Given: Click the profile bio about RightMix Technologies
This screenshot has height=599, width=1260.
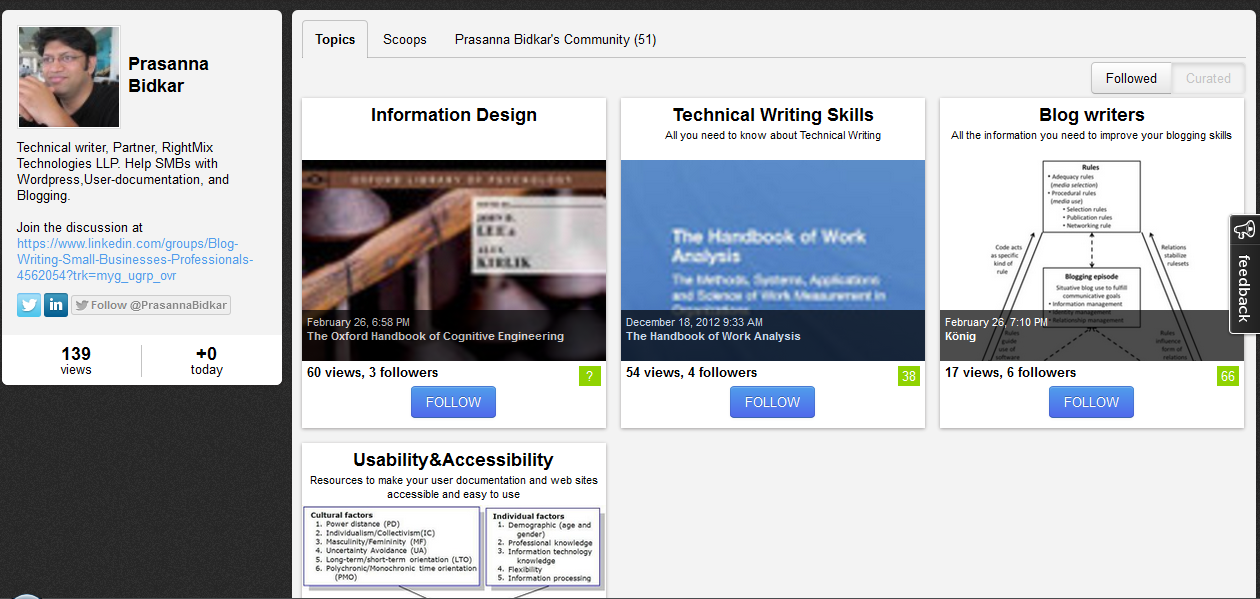Looking at the screenshot, I should [x=123, y=171].
